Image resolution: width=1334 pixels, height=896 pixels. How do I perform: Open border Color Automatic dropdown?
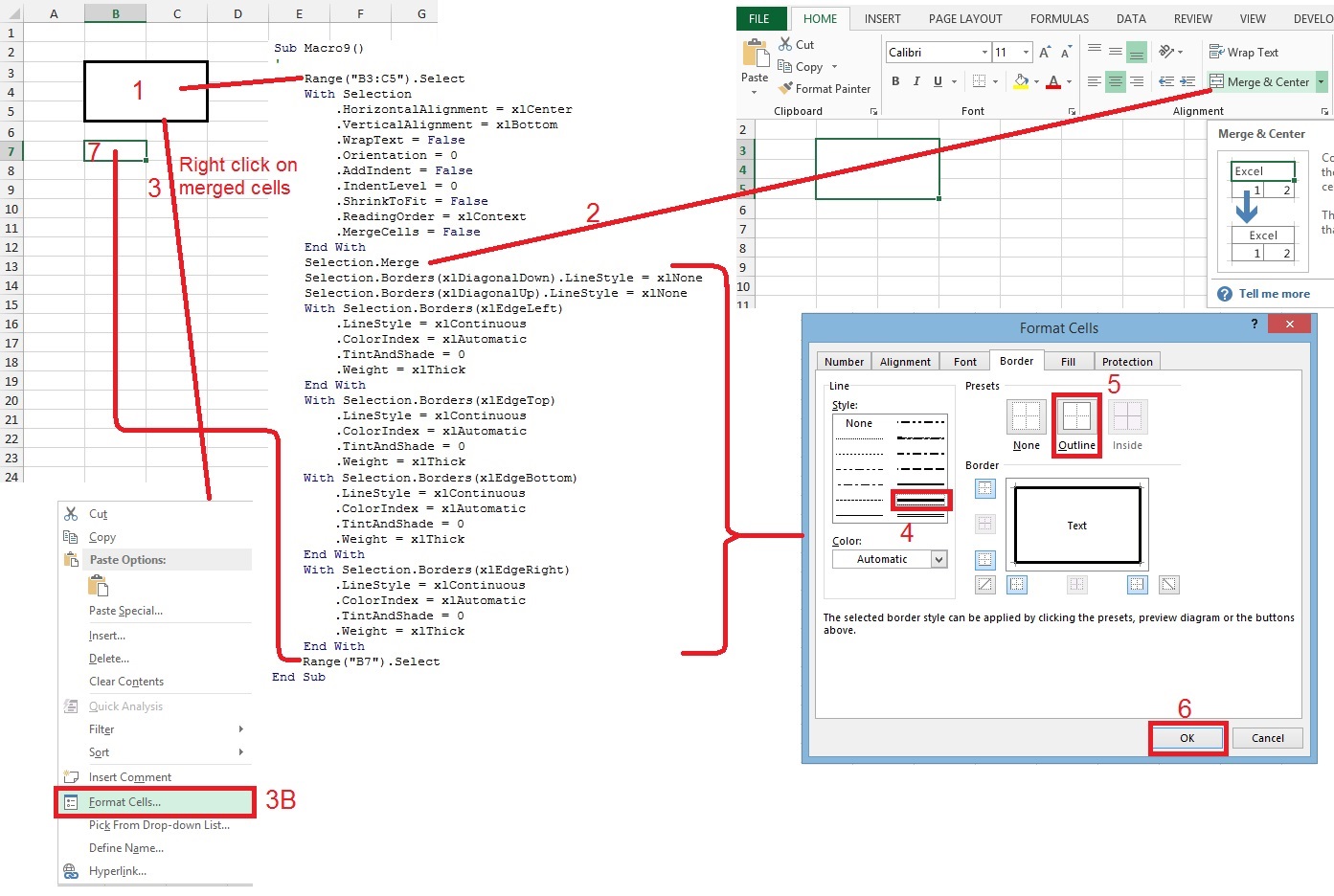(x=938, y=559)
